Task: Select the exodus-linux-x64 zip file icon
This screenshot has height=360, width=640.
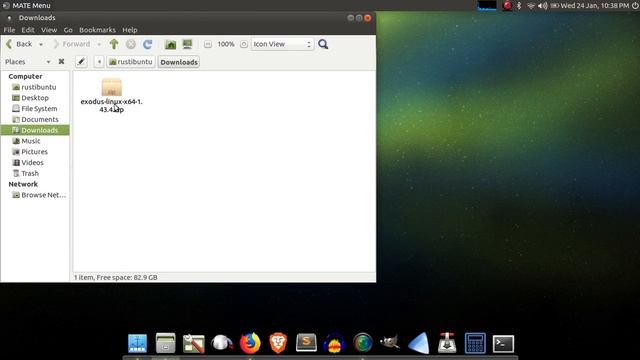Action: click(x=111, y=87)
